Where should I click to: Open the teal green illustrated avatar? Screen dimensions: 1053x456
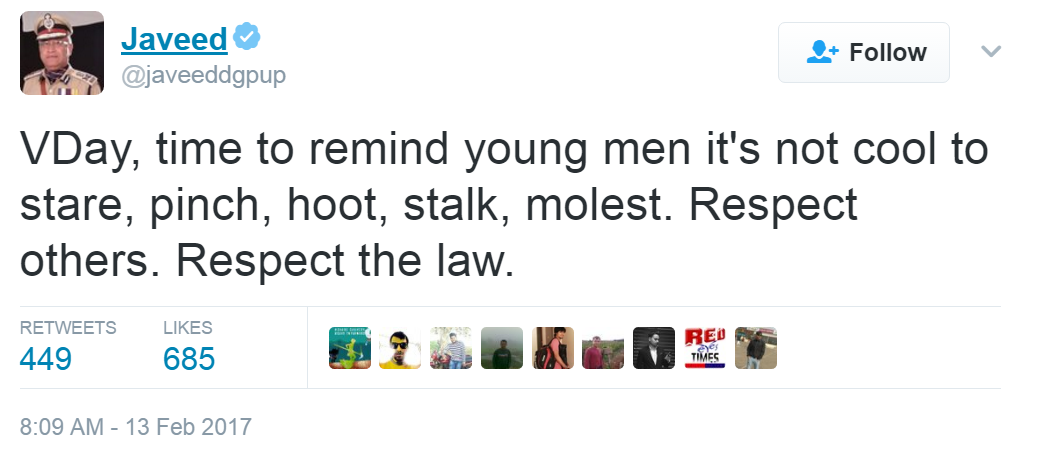click(x=349, y=348)
